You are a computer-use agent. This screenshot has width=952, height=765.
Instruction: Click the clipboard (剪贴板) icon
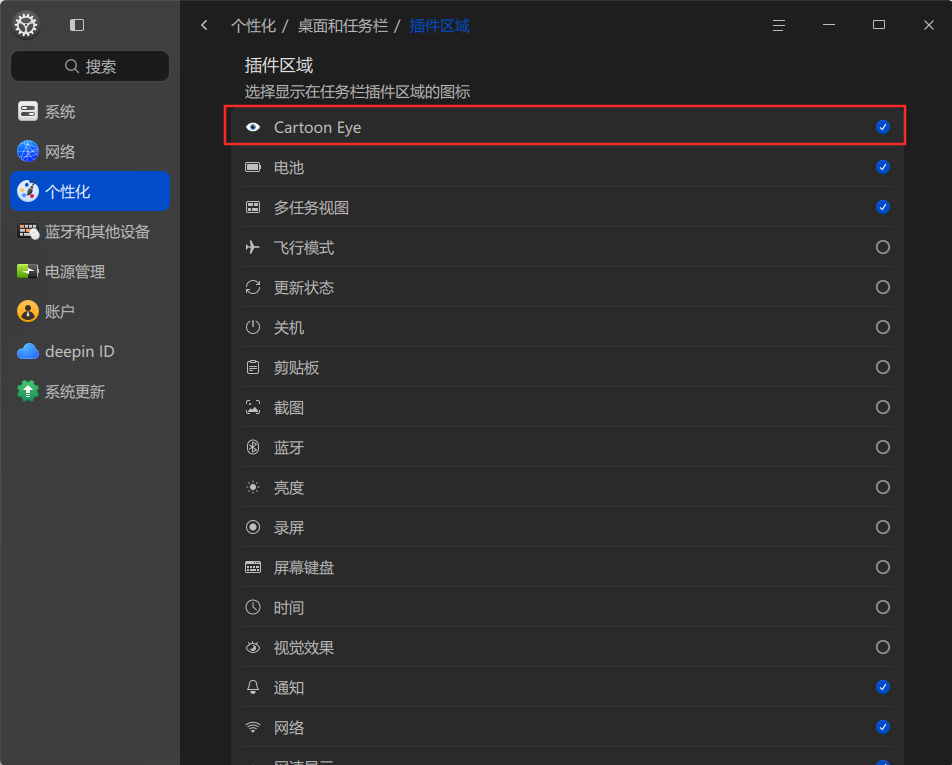[253, 367]
